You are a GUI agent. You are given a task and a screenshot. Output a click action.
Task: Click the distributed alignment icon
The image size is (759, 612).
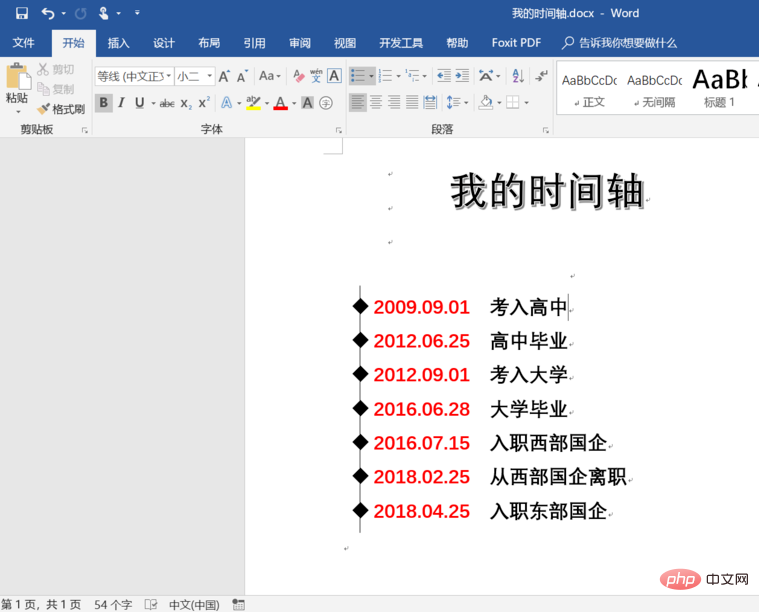(430, 103)
